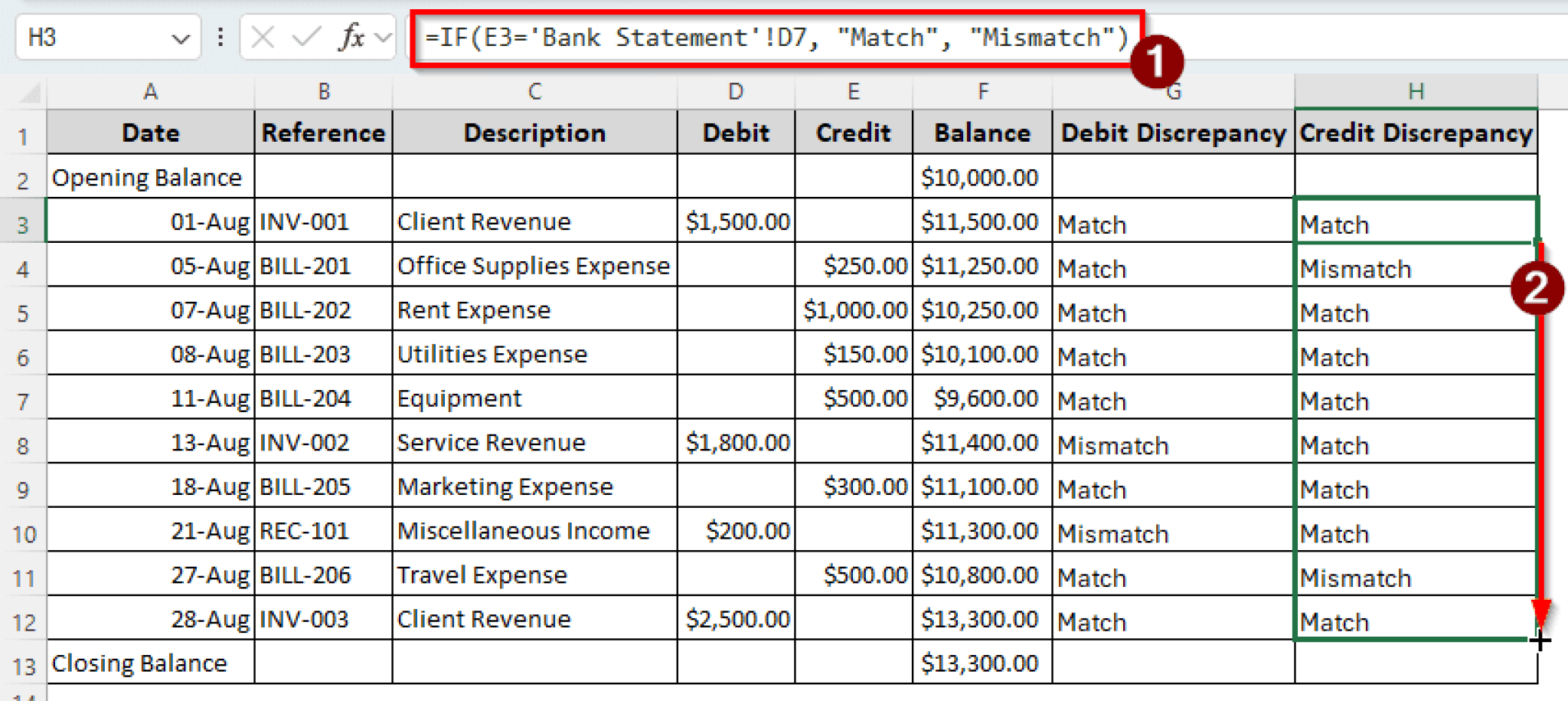This screenshot has width=1568, height=701.
Task: Click the X icon to cancel formula entry
Action: (x=261, y=36)
